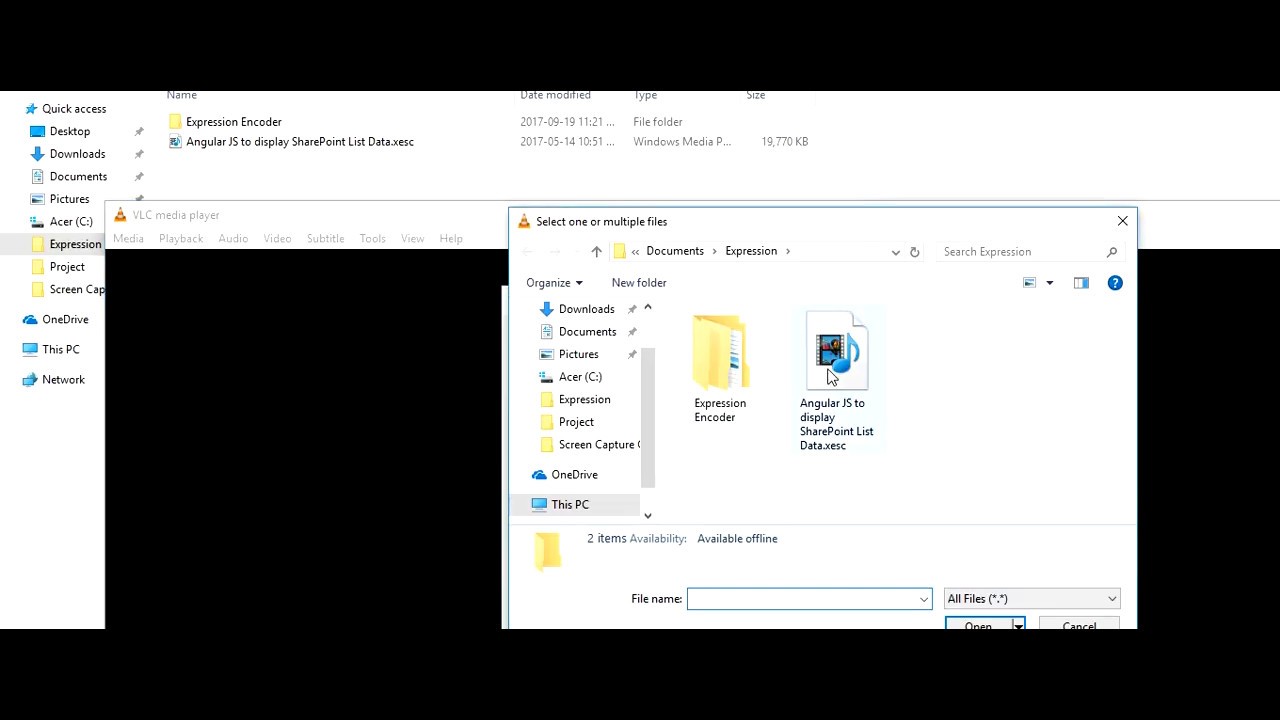This screenshot has height=720, width=1280.
Task: Open the VLC Tools menu
Action: 373,239
